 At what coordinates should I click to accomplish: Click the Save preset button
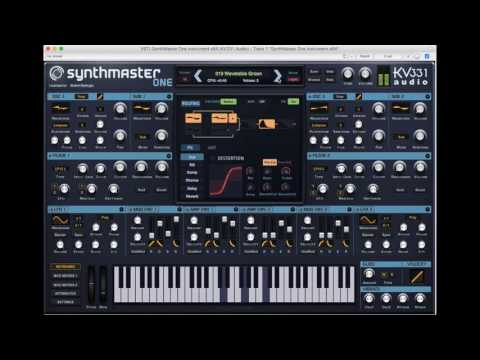[314, 72]
